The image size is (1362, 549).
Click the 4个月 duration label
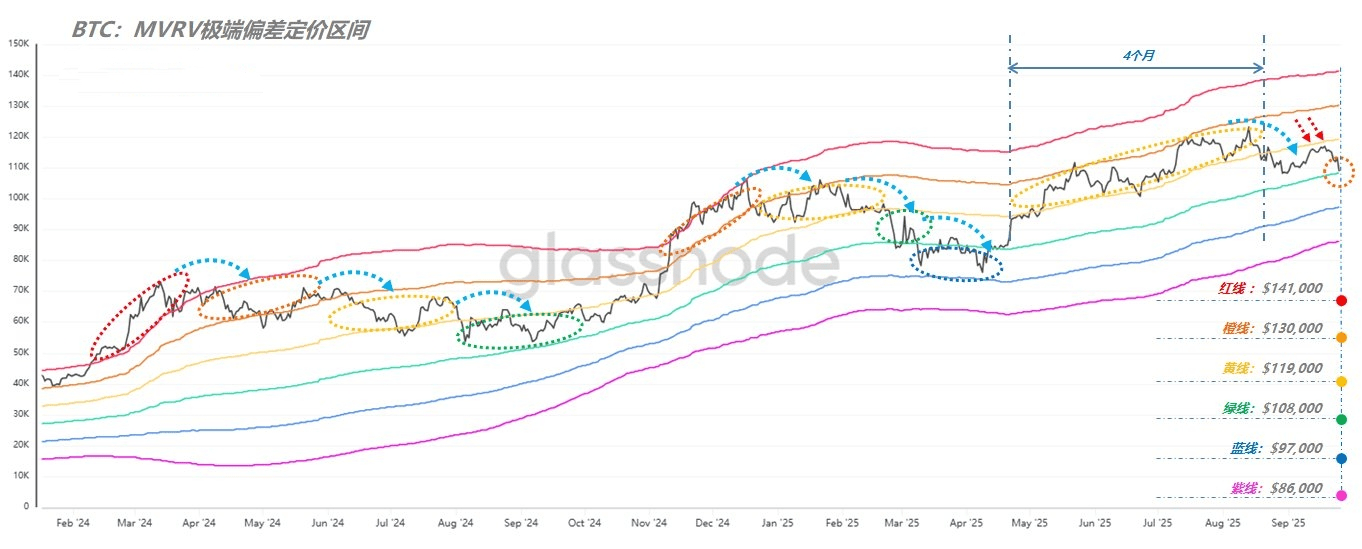pyautogui.click(x=1138, y=56)
